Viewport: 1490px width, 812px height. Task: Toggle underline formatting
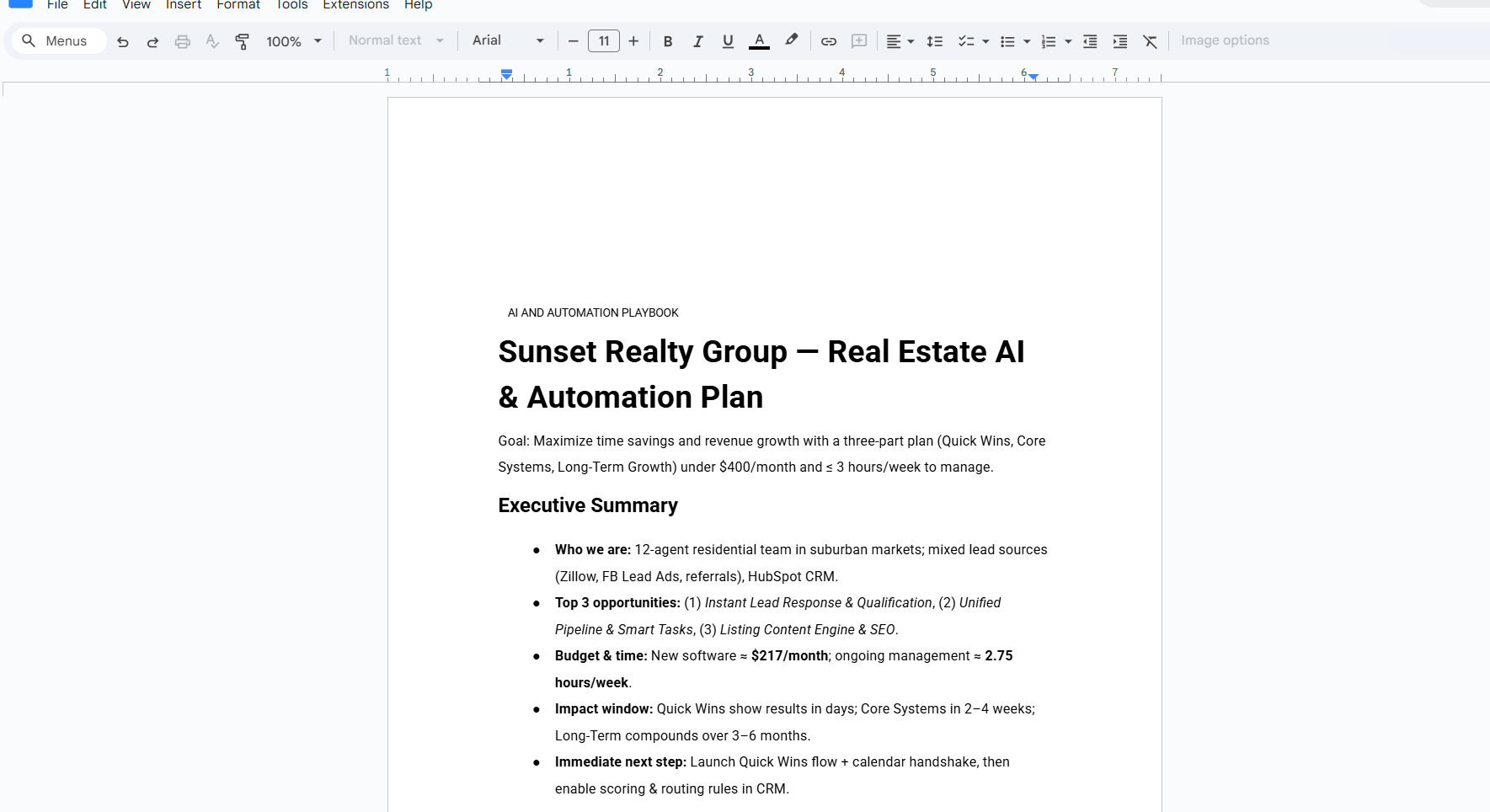coord(728,41)
